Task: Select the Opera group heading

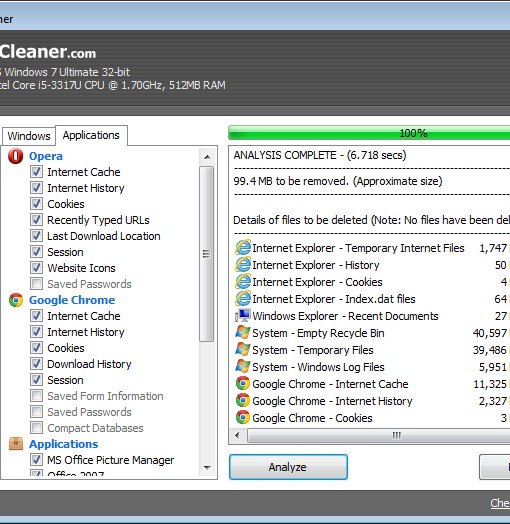Action: point(46,156)
